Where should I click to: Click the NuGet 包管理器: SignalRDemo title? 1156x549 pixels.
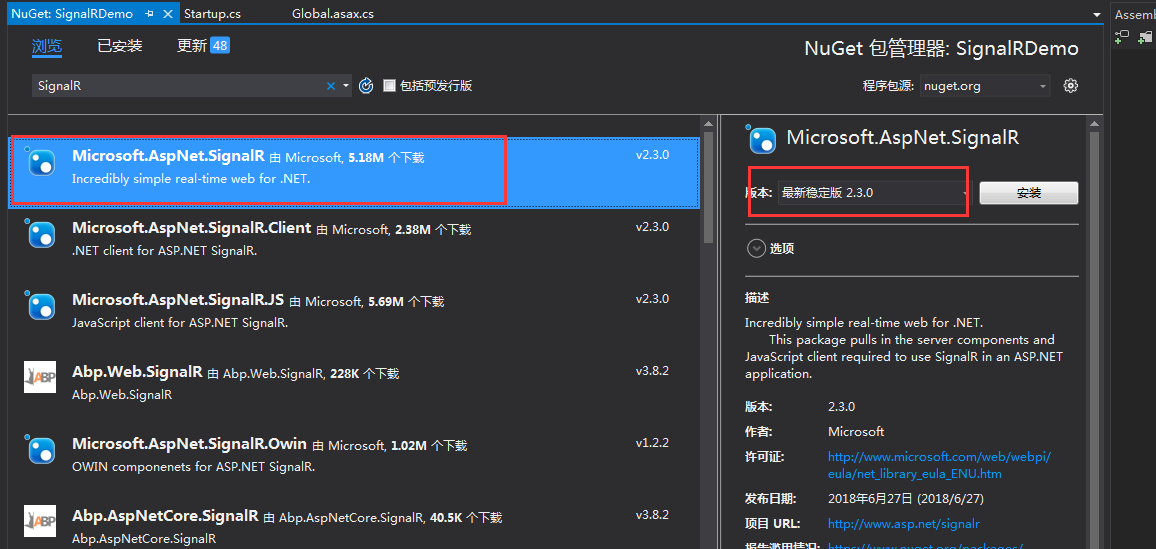[941, 49]
